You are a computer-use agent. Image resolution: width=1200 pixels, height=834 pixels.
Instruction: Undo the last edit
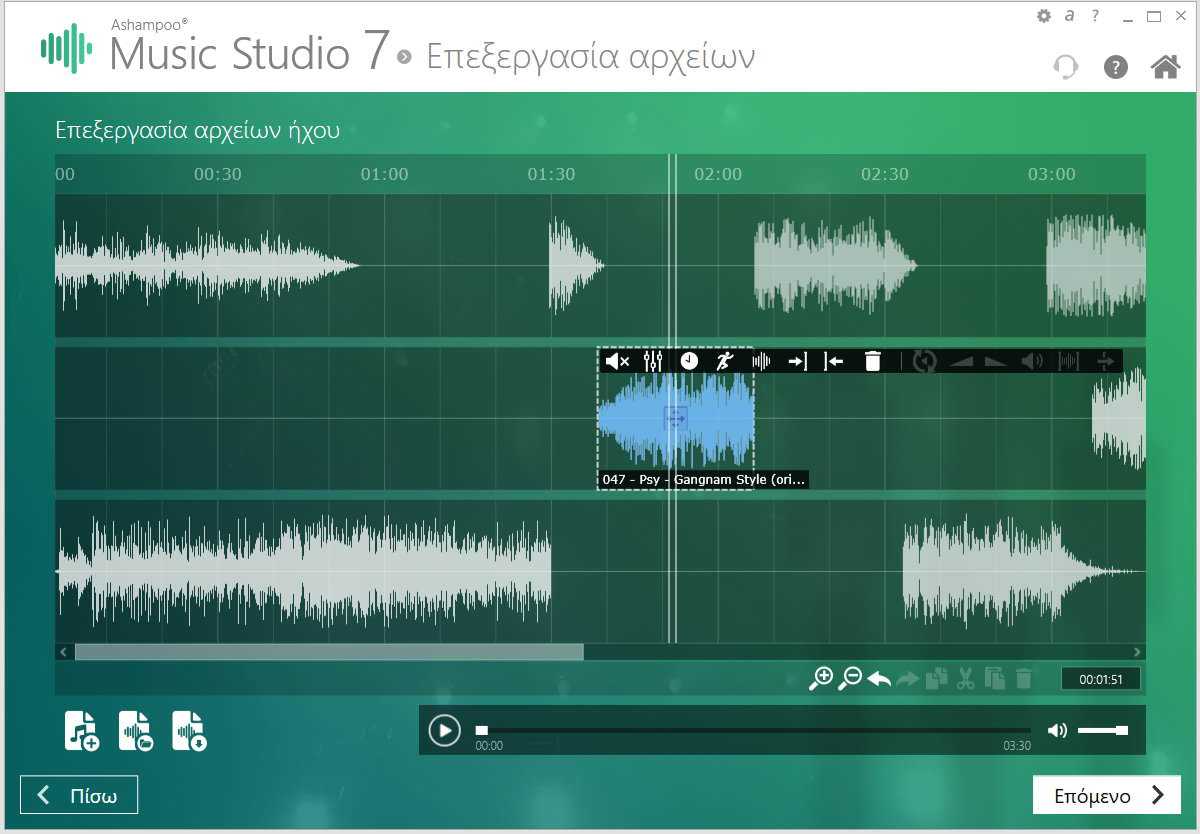click(879, 679)
